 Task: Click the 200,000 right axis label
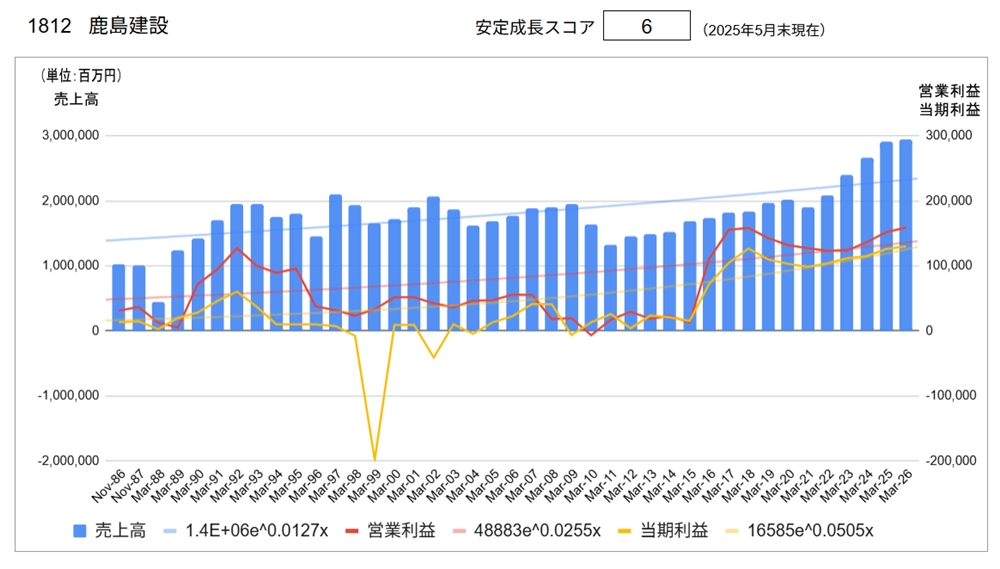(x=949, y=200)
